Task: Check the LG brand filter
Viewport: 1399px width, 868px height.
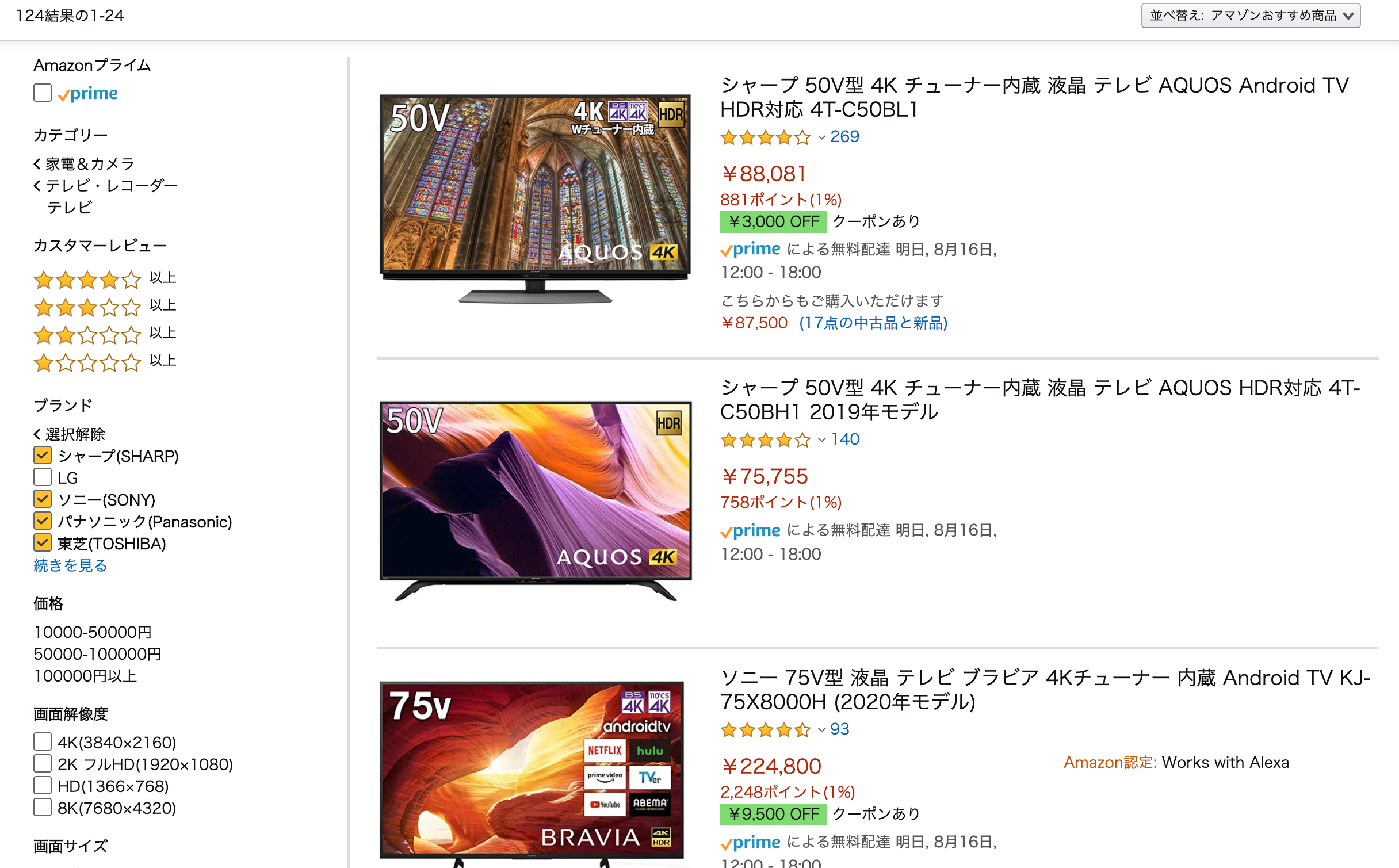Action: coord(43,477)
